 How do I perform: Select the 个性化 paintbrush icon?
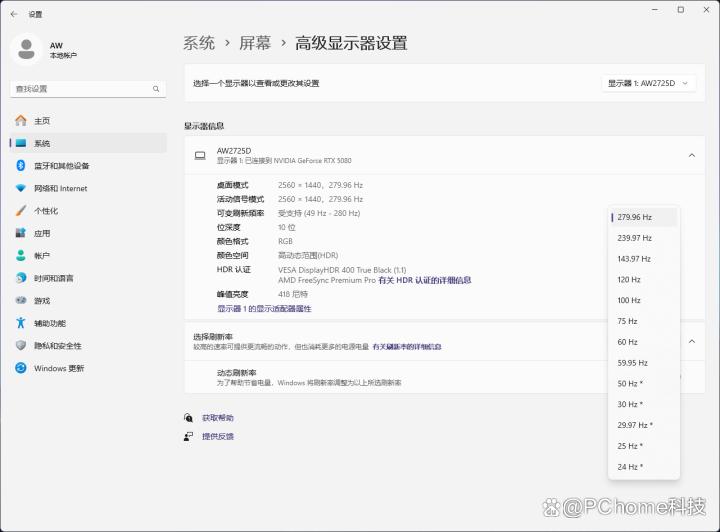click(20, 211)
